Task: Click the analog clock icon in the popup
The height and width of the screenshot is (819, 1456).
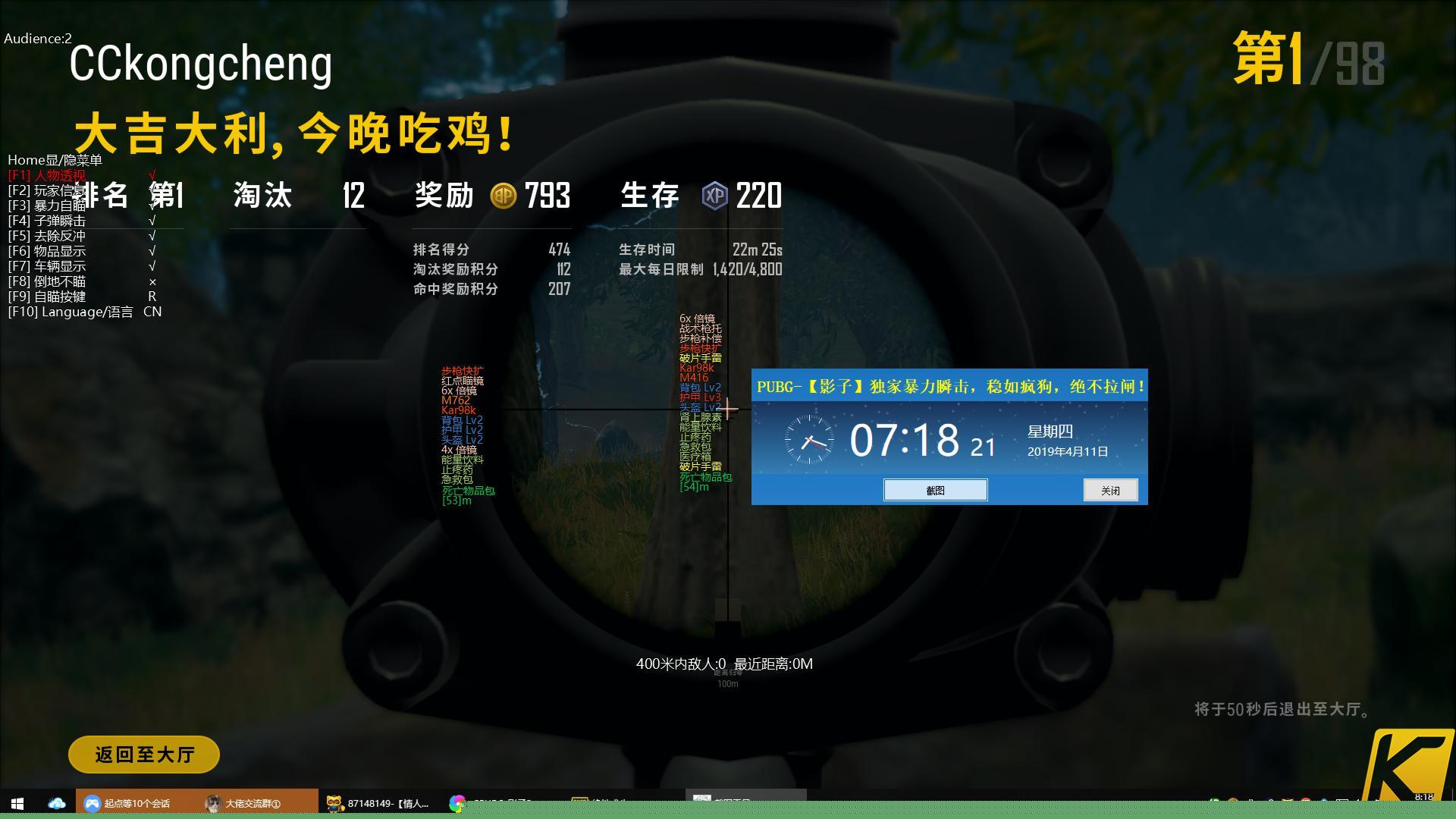Action: (x=809, y=439)
